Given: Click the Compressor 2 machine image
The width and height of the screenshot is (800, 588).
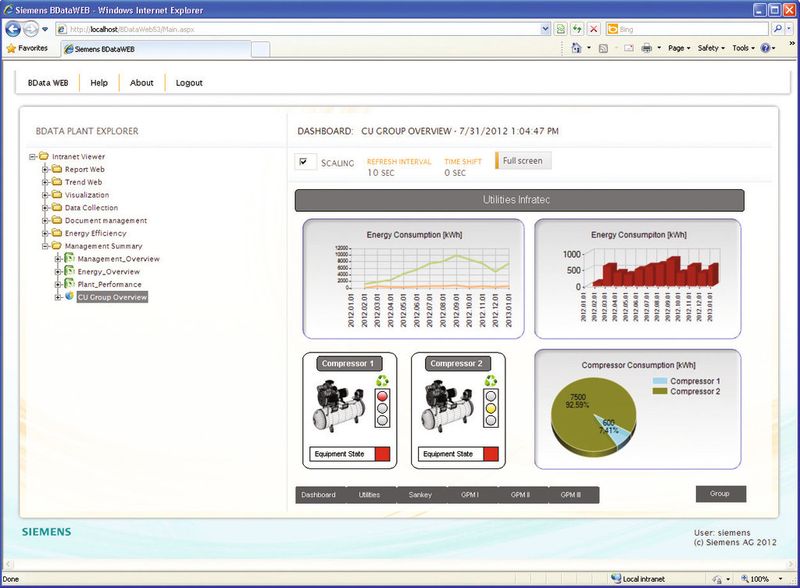Looking at the screenshot, I should 448,406.
